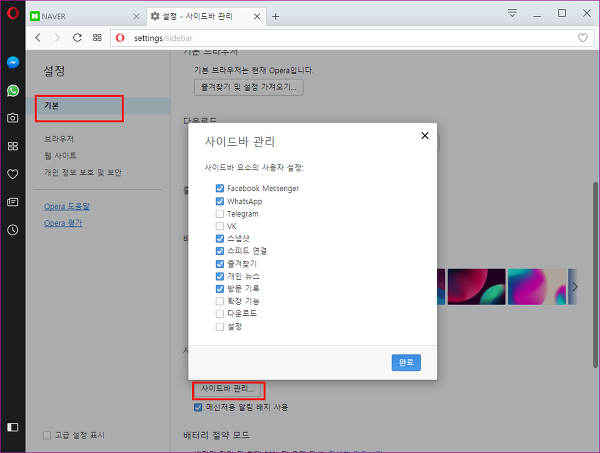
Task: Add page to bookmarks heart in address bar
Action: tap(582, 37)
